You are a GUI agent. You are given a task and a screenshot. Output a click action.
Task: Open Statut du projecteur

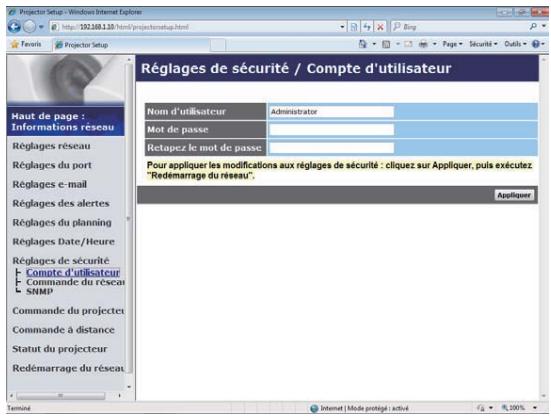pos(60,349)
